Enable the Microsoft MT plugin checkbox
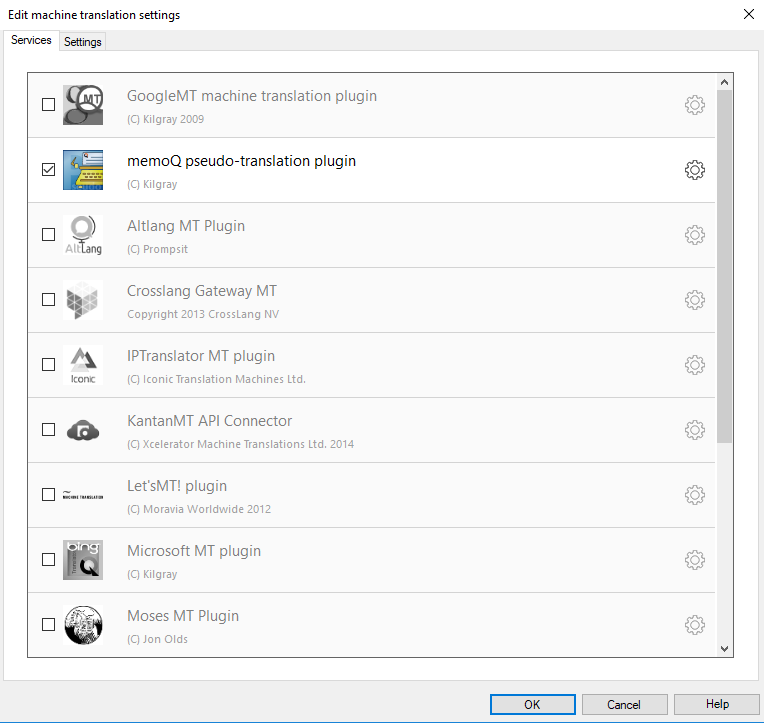This screenshot has width=764, height=723. click(48, 559)
